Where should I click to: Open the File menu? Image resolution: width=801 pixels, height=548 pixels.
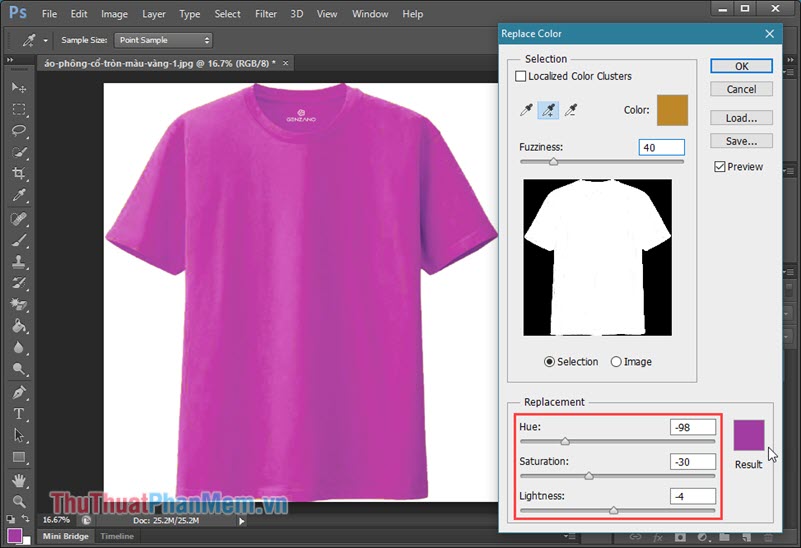tap(49, 14)
